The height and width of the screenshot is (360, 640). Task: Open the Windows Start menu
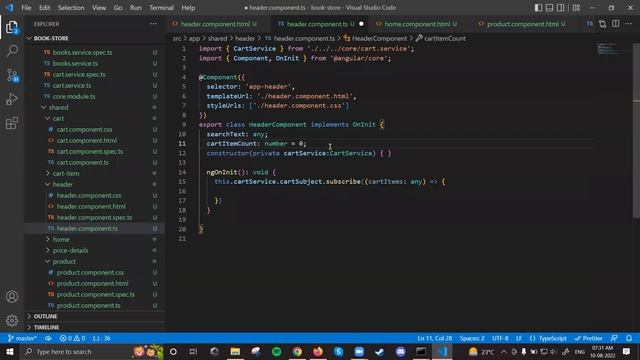tap(9, 352)
